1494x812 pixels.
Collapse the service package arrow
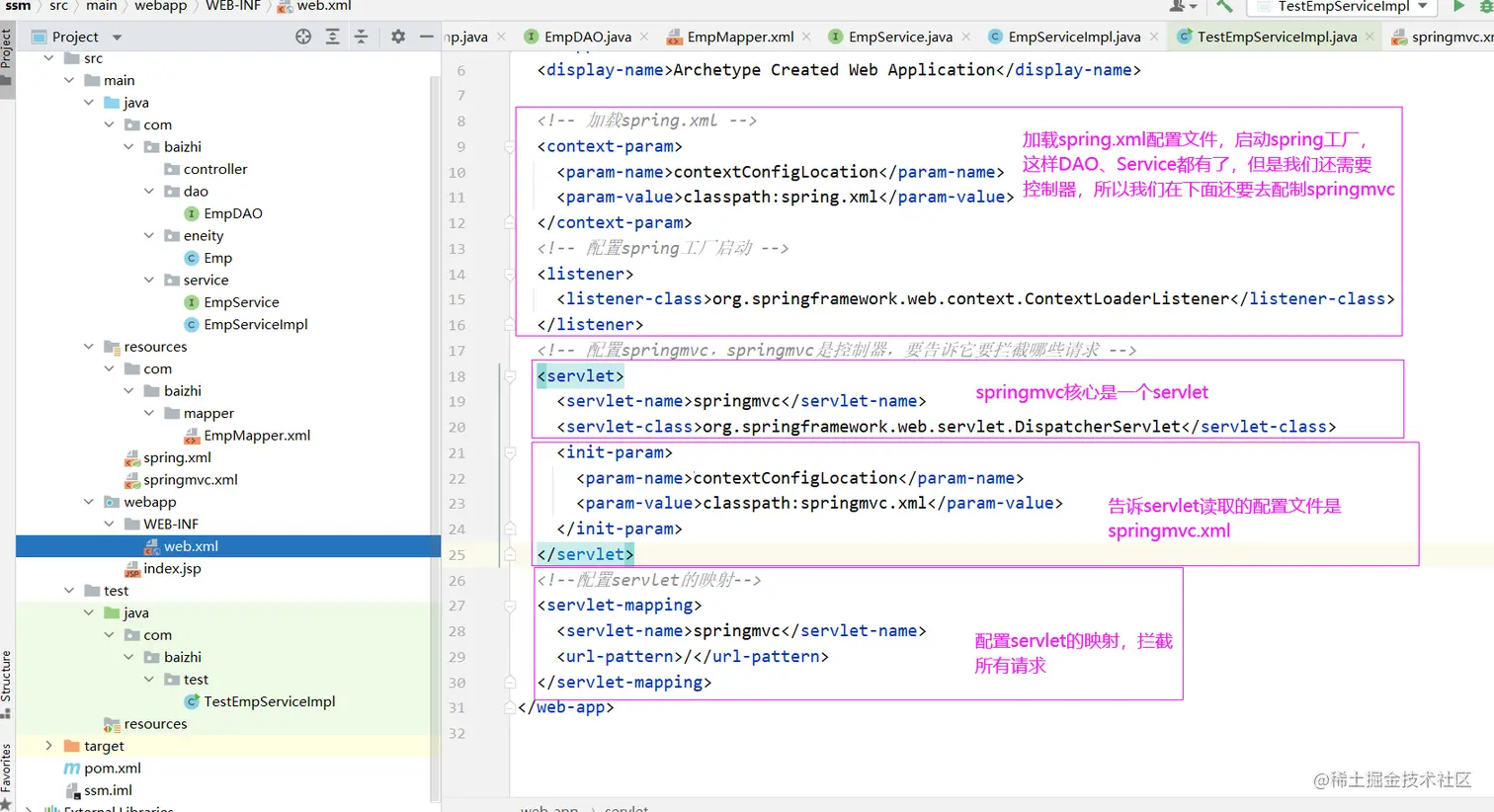pyautogui.click(x=149, y=280)
